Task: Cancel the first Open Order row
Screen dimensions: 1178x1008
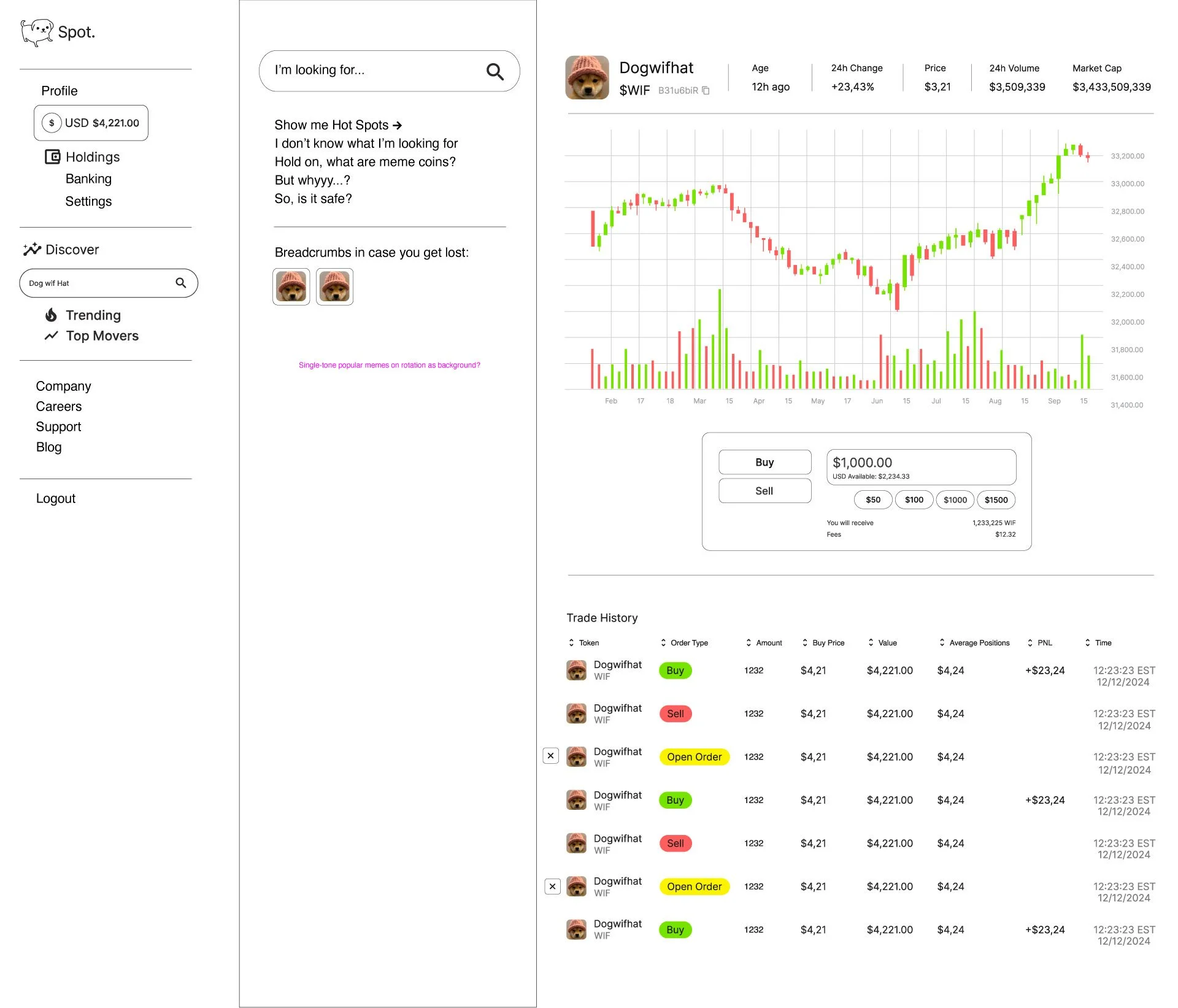Action: coord(550,756)
